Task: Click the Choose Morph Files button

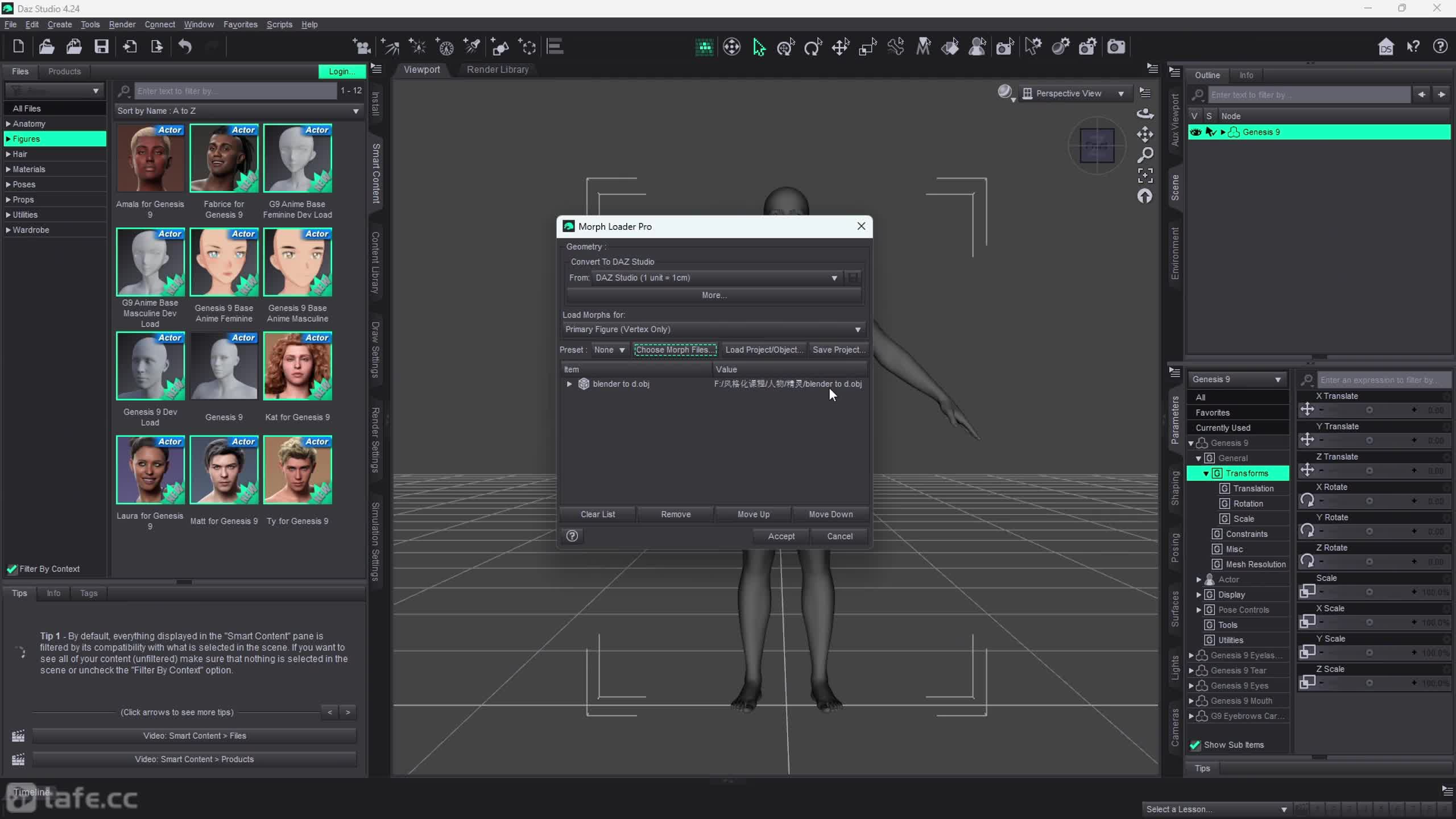Action: point(675,350)
